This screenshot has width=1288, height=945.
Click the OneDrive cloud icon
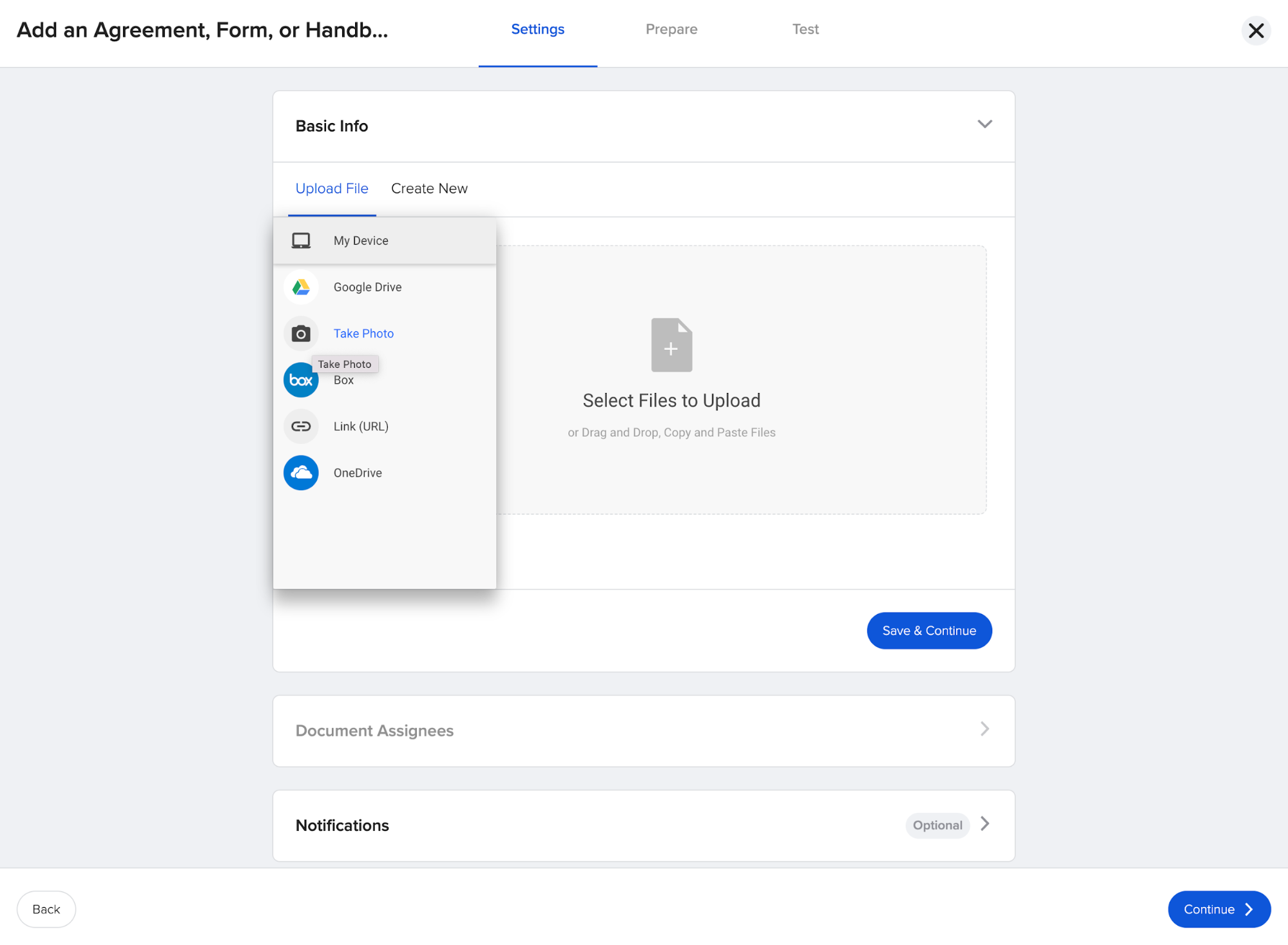[301, 473]
